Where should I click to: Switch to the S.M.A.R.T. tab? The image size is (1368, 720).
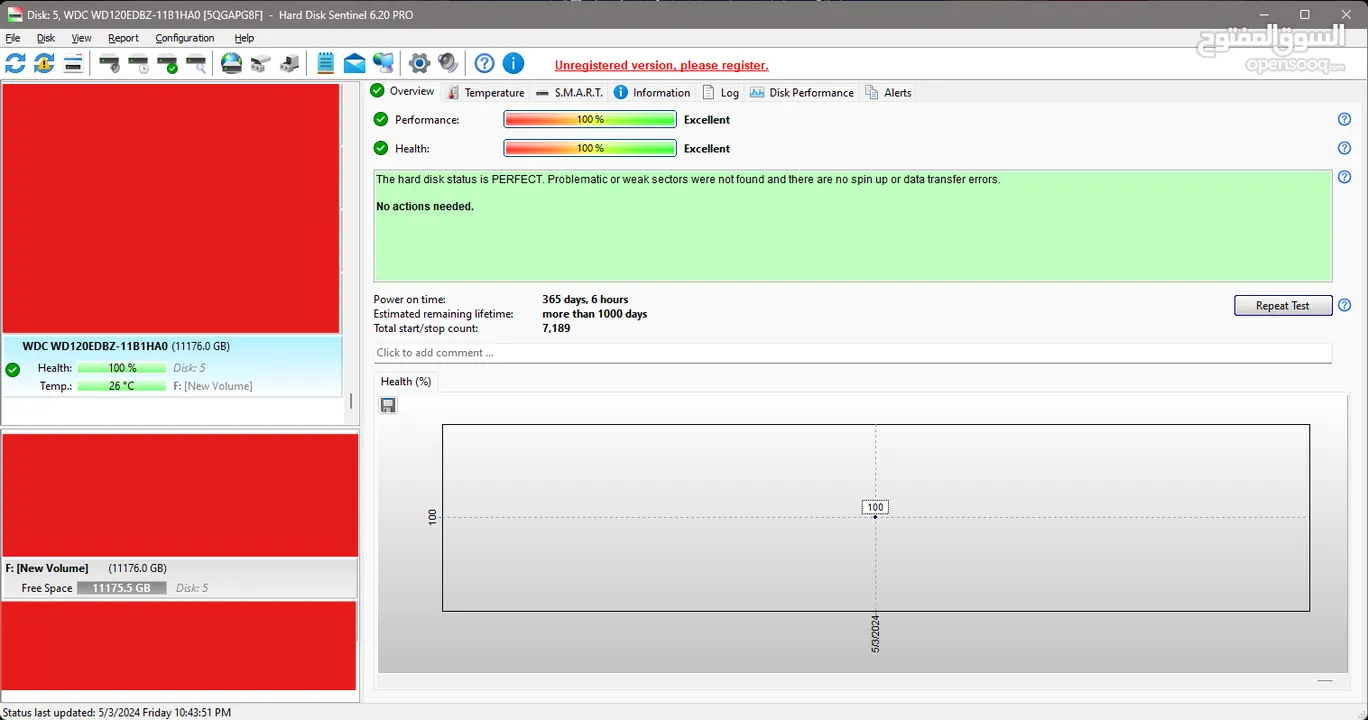pyautogui.click(x=569, y=92)
